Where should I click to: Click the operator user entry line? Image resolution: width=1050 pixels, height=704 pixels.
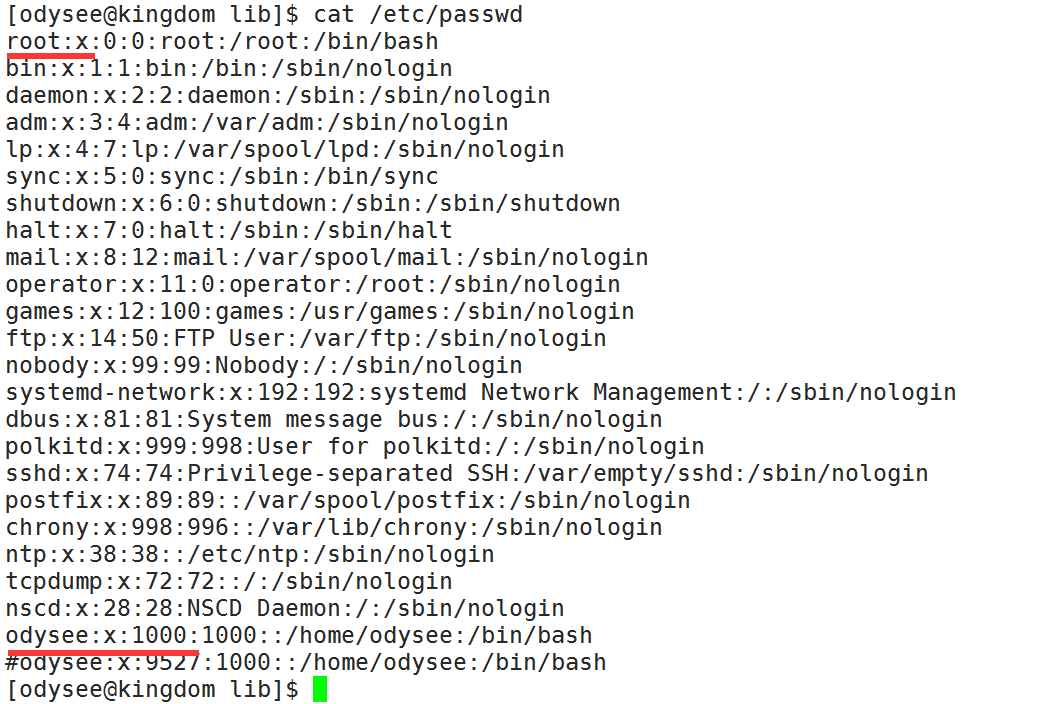coord(313,285)
